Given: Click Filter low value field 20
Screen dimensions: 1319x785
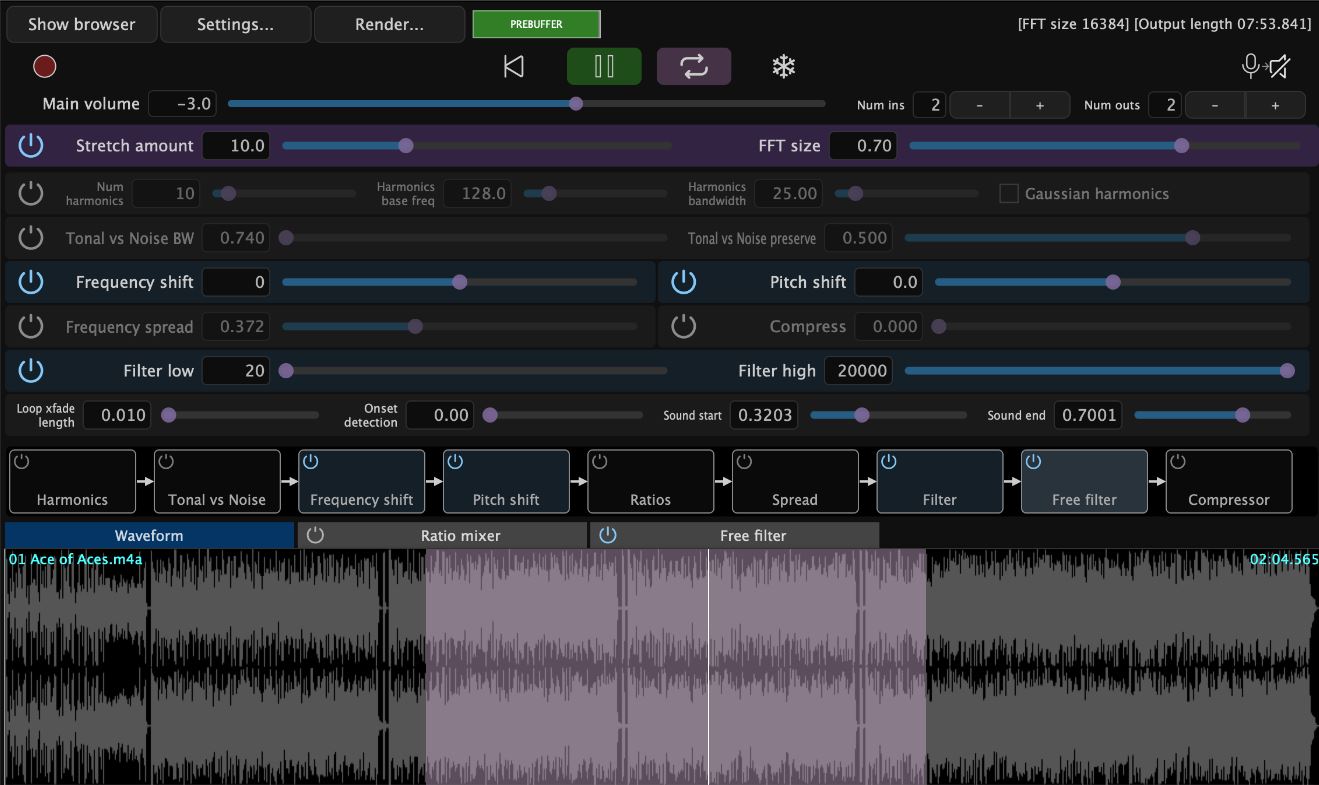Looking at the screenshot, I should coord(236,370).
